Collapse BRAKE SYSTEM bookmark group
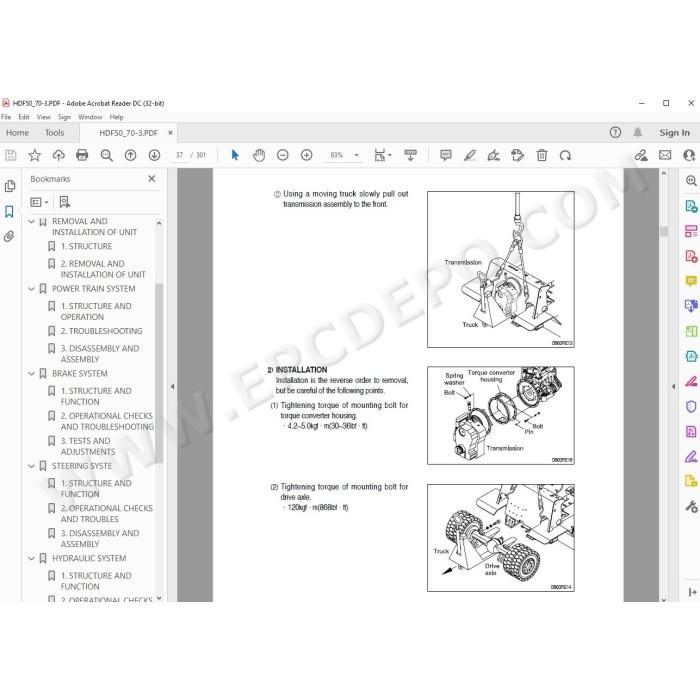Viewport: 700px width, 700px height. click(31, 374)
